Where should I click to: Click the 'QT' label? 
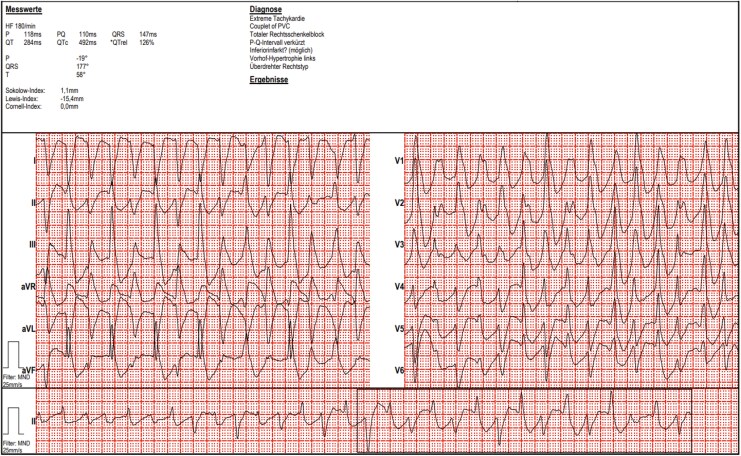pos(9,43)
